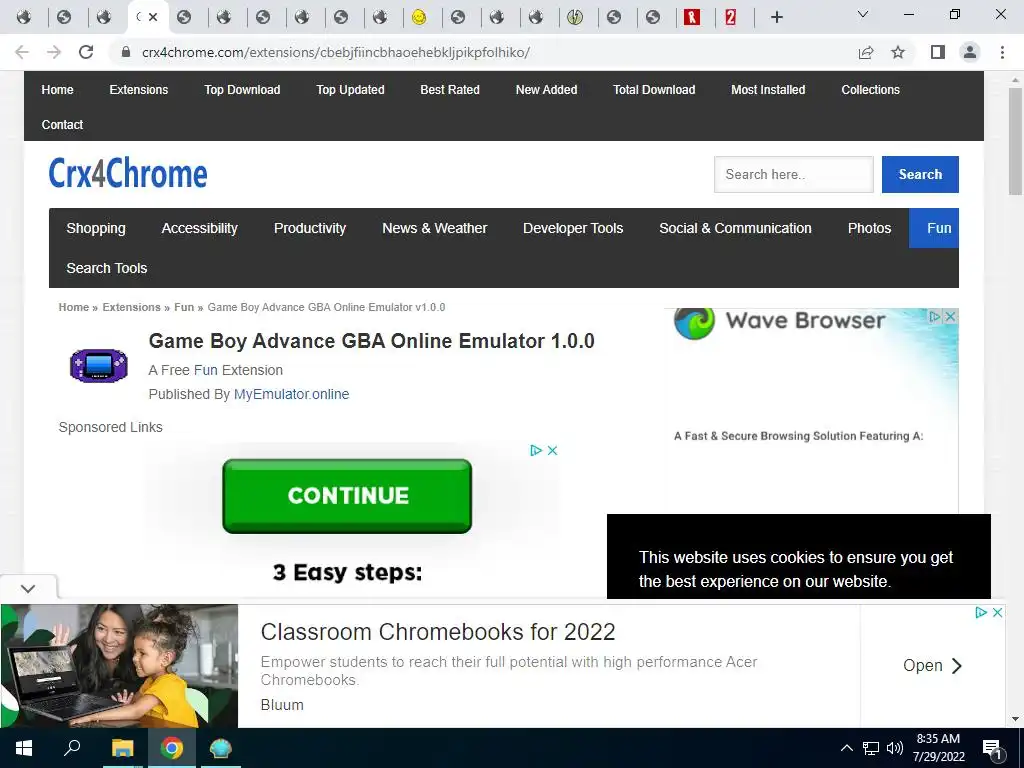Open the MyEmulator.online publisher link
The height and width of the screenshot is (768, 1024).
[291, 394]
